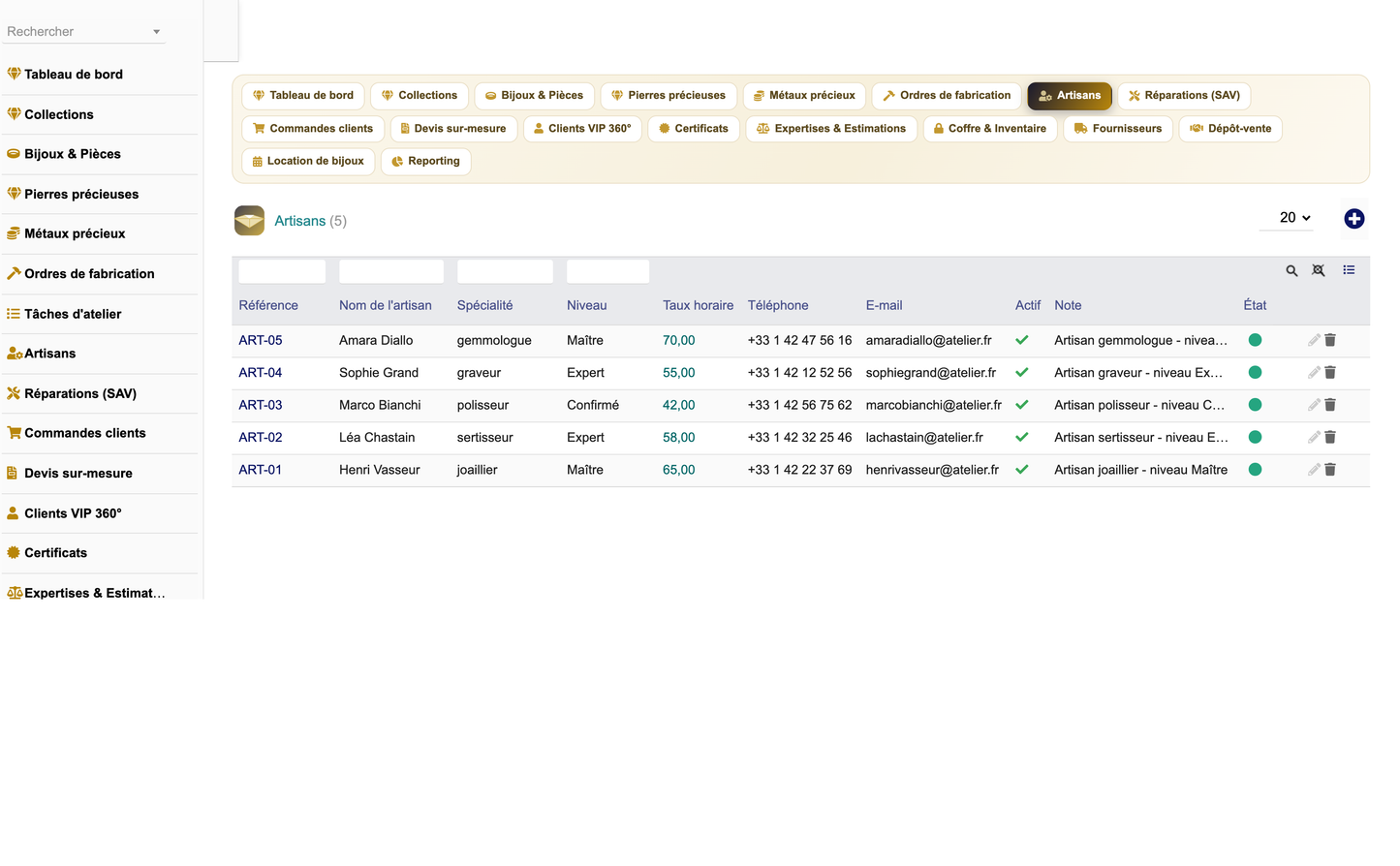The image size is (1400, 866).
Task: Click the green État dot for ART-03
Action: [1255, 405]
